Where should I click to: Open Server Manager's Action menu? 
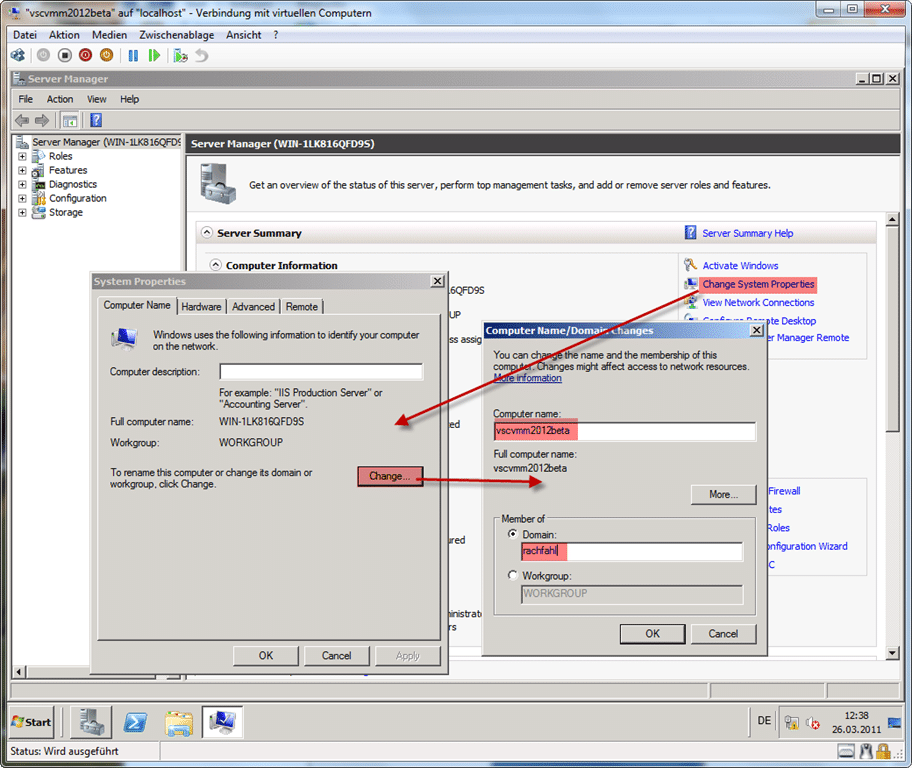pos(60,99)
